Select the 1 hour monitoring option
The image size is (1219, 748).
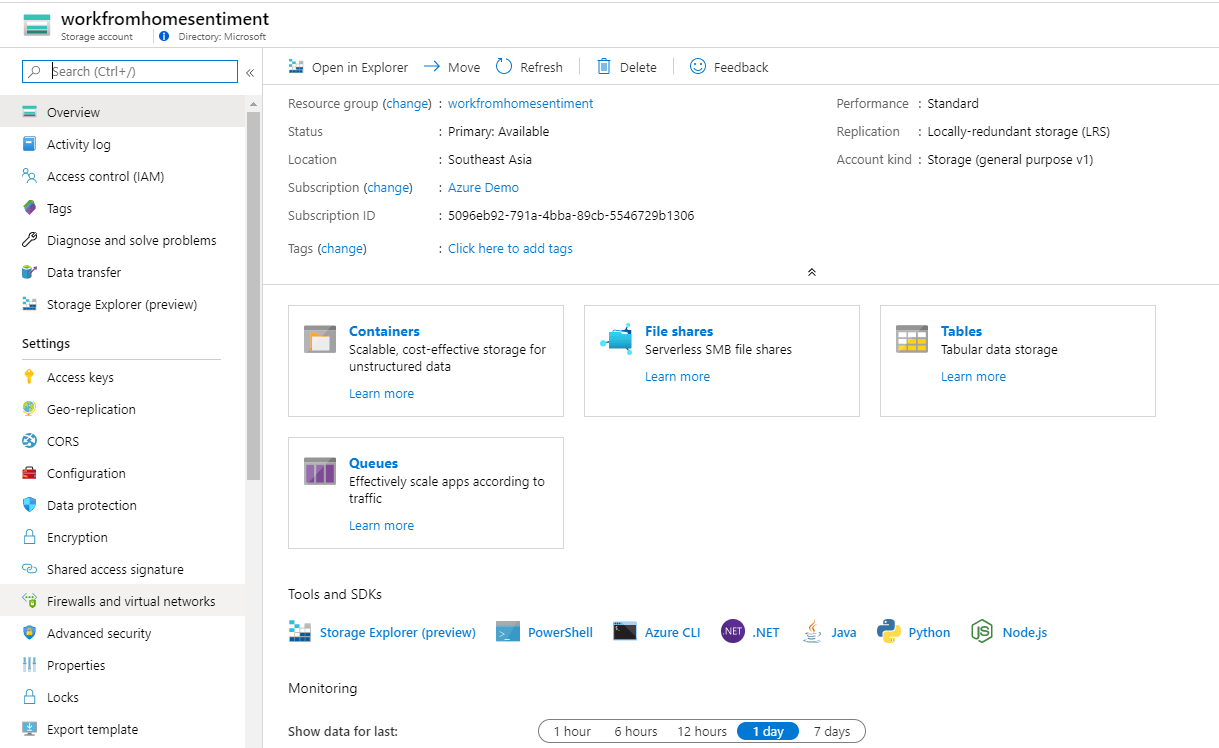point(571,731)
